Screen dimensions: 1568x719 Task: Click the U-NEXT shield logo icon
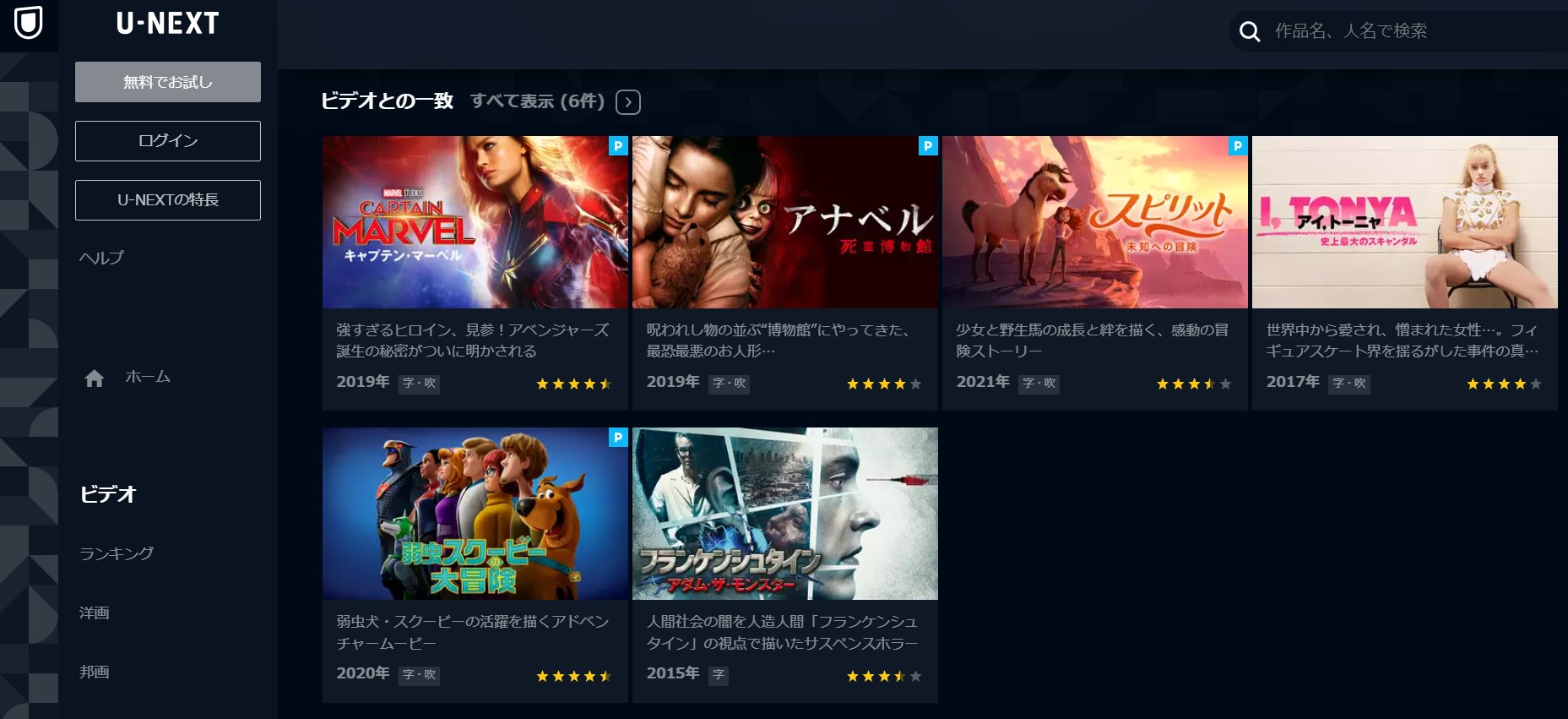tap(29, 23)
